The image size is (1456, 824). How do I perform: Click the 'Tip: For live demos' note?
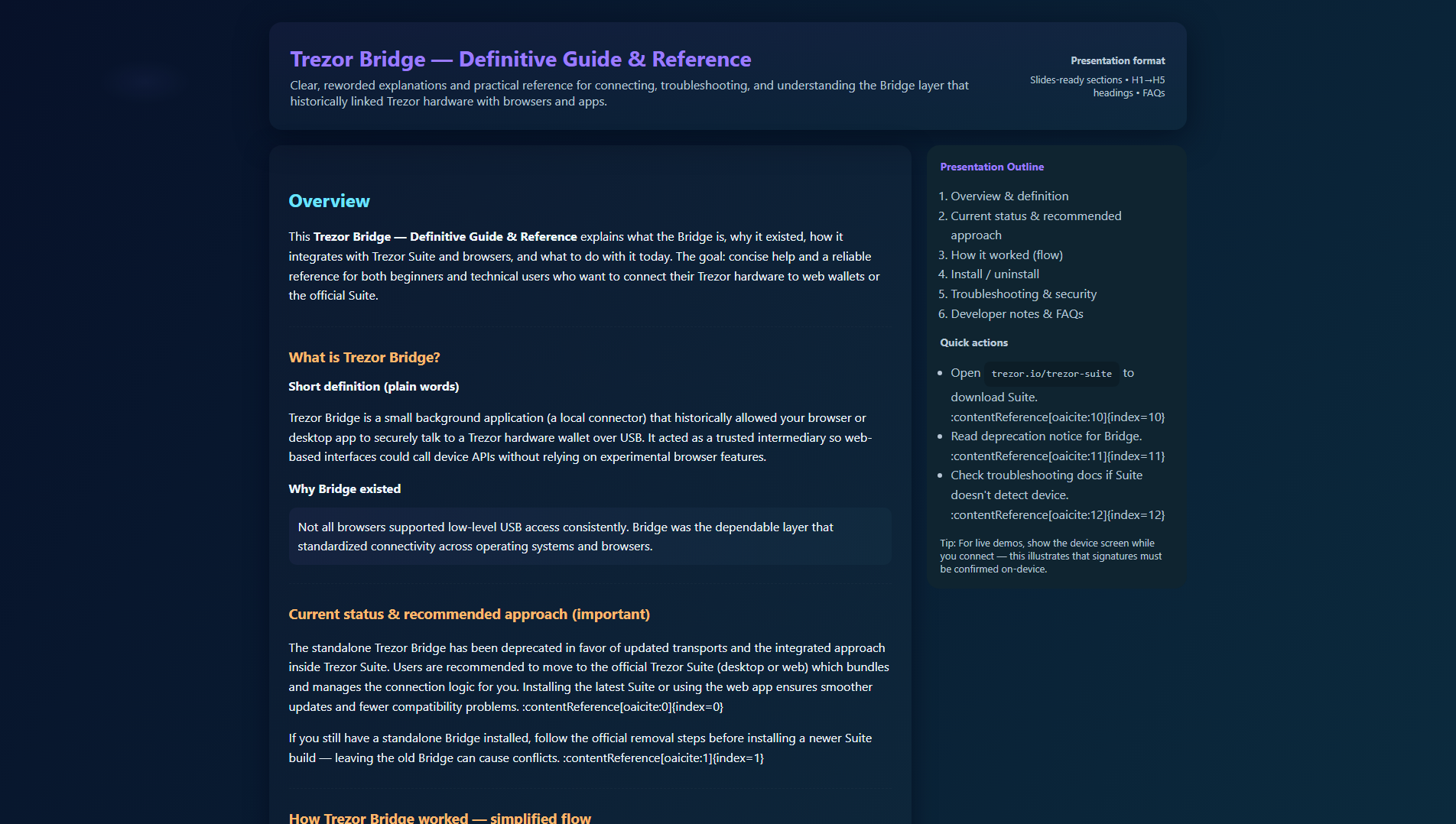click(1051, 556)
